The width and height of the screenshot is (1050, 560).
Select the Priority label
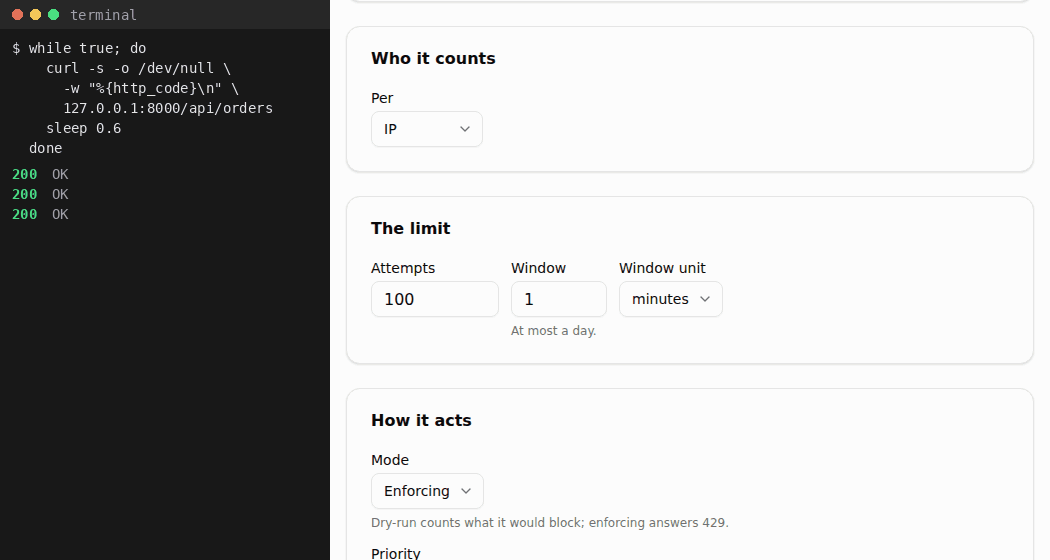pyautogui.click(x=396, y=553)
